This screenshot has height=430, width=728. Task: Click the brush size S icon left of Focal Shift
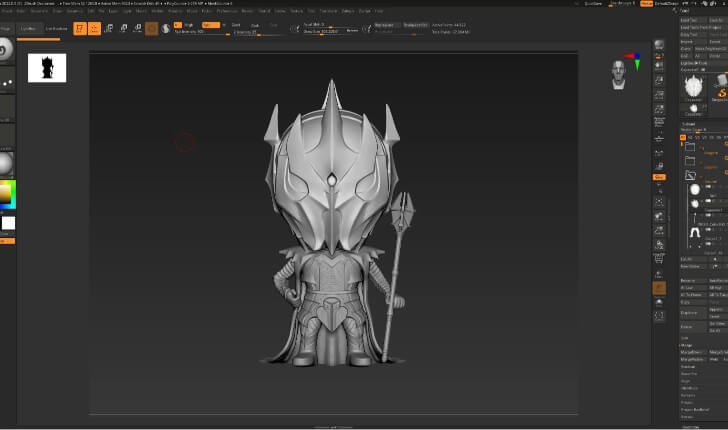click(x=294, y=29)
